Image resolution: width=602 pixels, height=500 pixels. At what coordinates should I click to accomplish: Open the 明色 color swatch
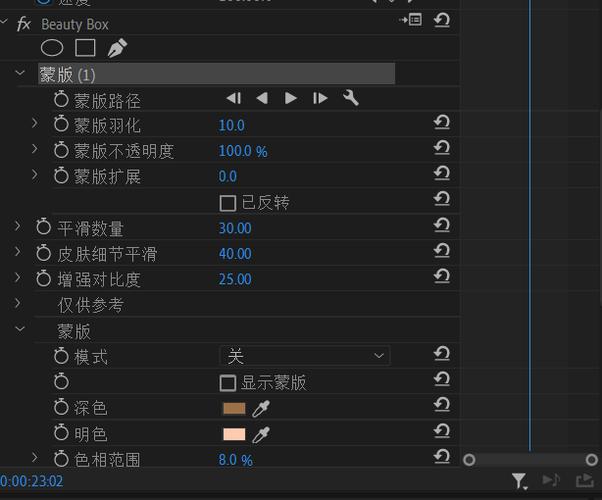234,434
